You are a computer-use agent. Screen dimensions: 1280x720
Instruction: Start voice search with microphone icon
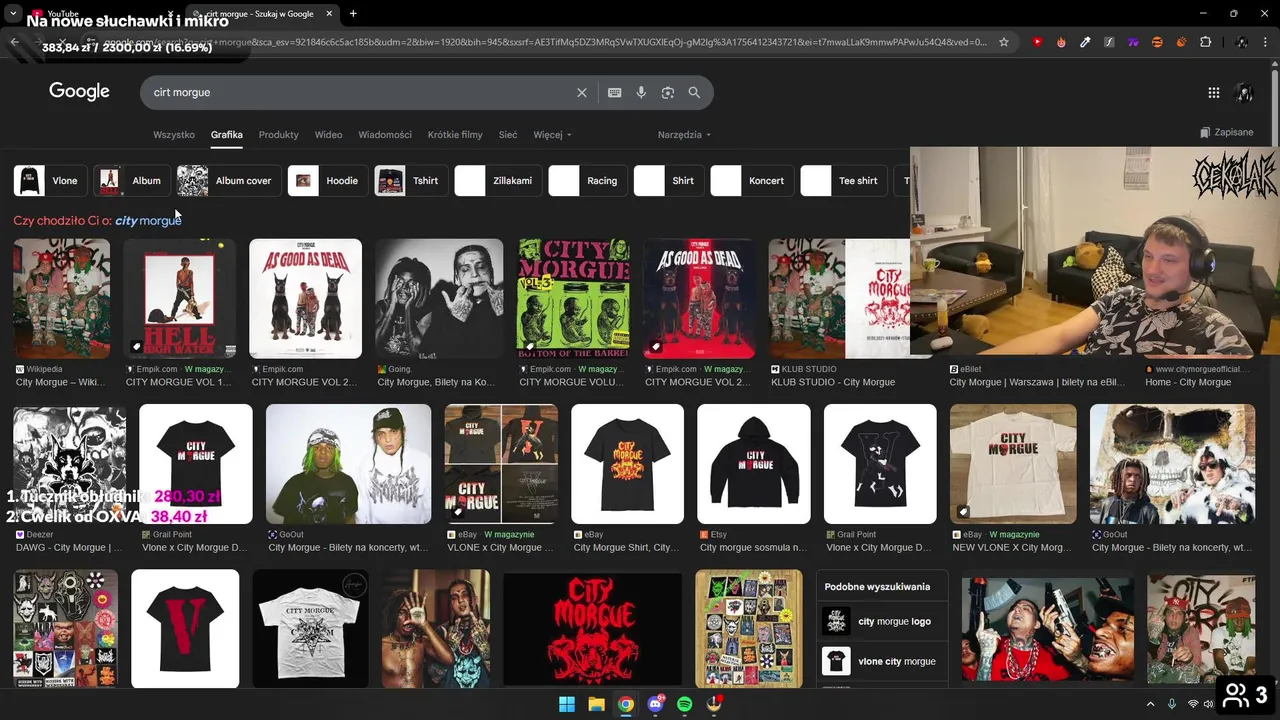(641, 92)
